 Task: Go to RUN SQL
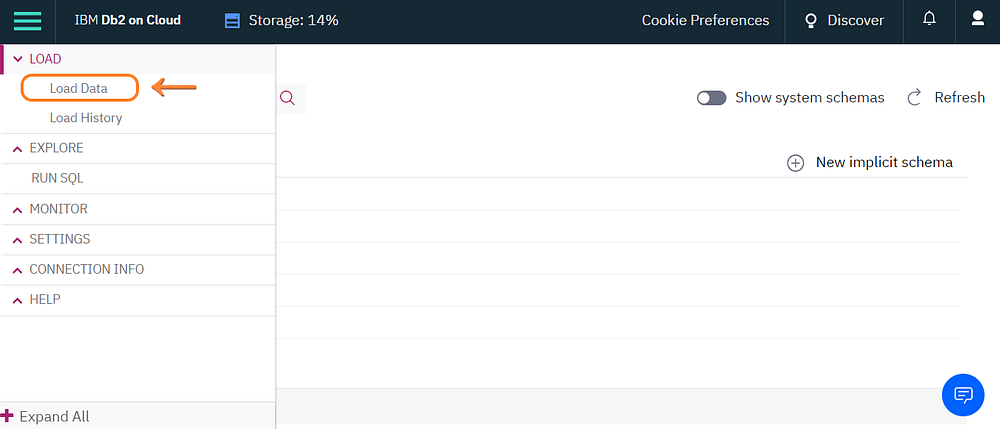[x=58, y=178]
